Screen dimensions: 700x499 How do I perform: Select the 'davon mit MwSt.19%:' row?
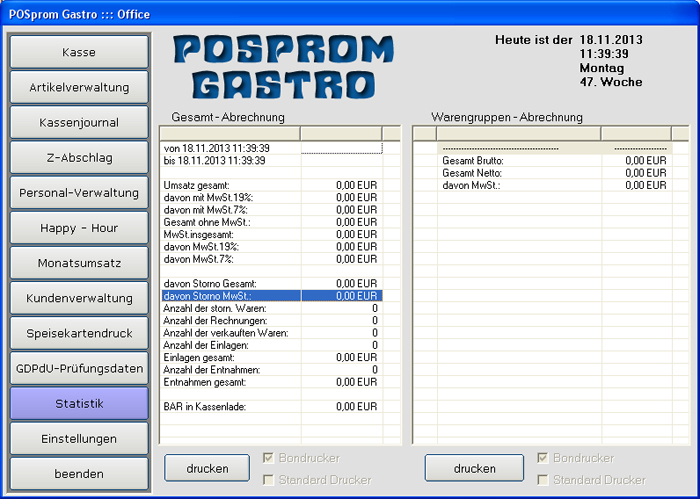271,198
